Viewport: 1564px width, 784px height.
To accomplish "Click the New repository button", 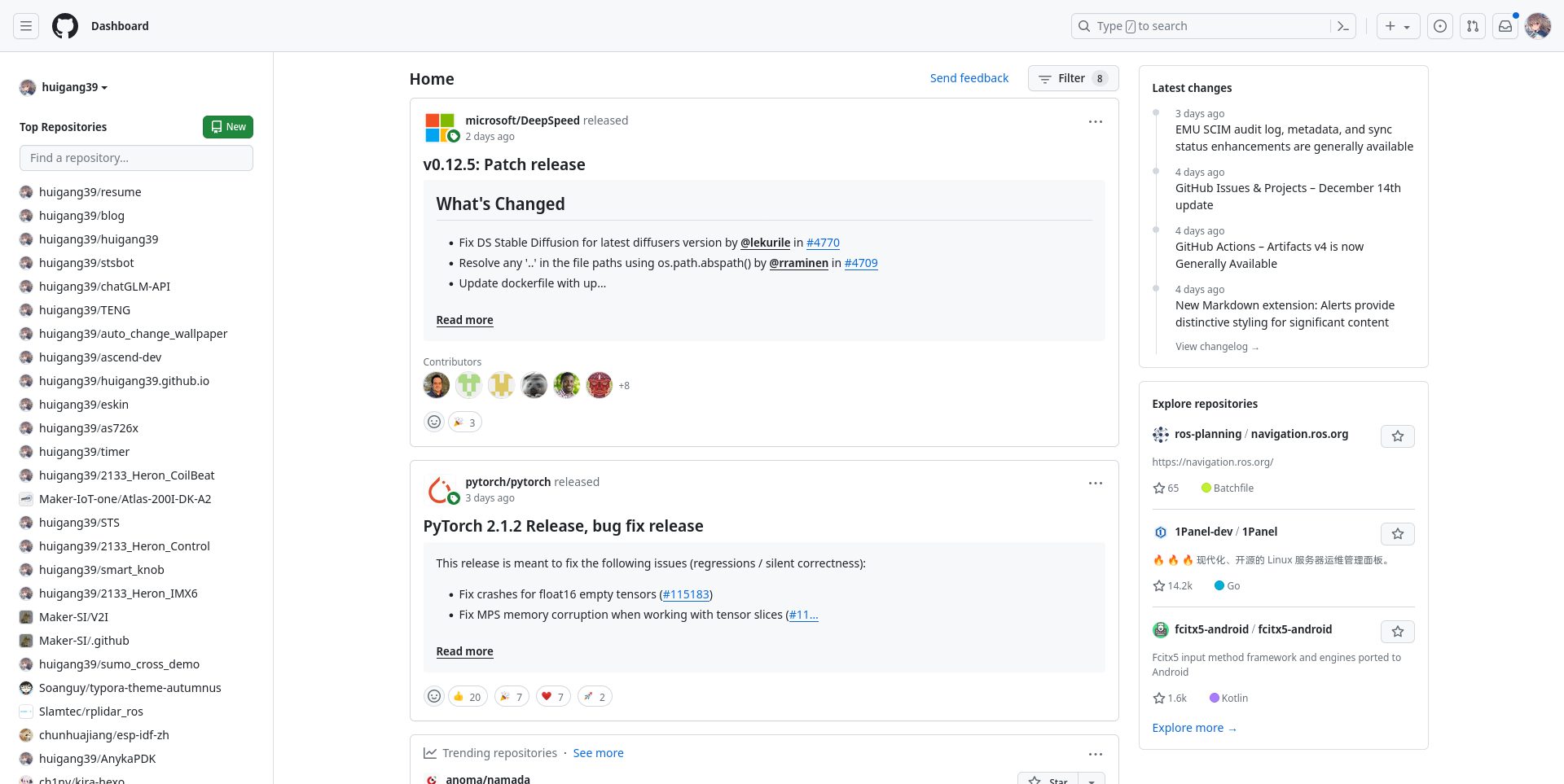I will click(228, 127).
